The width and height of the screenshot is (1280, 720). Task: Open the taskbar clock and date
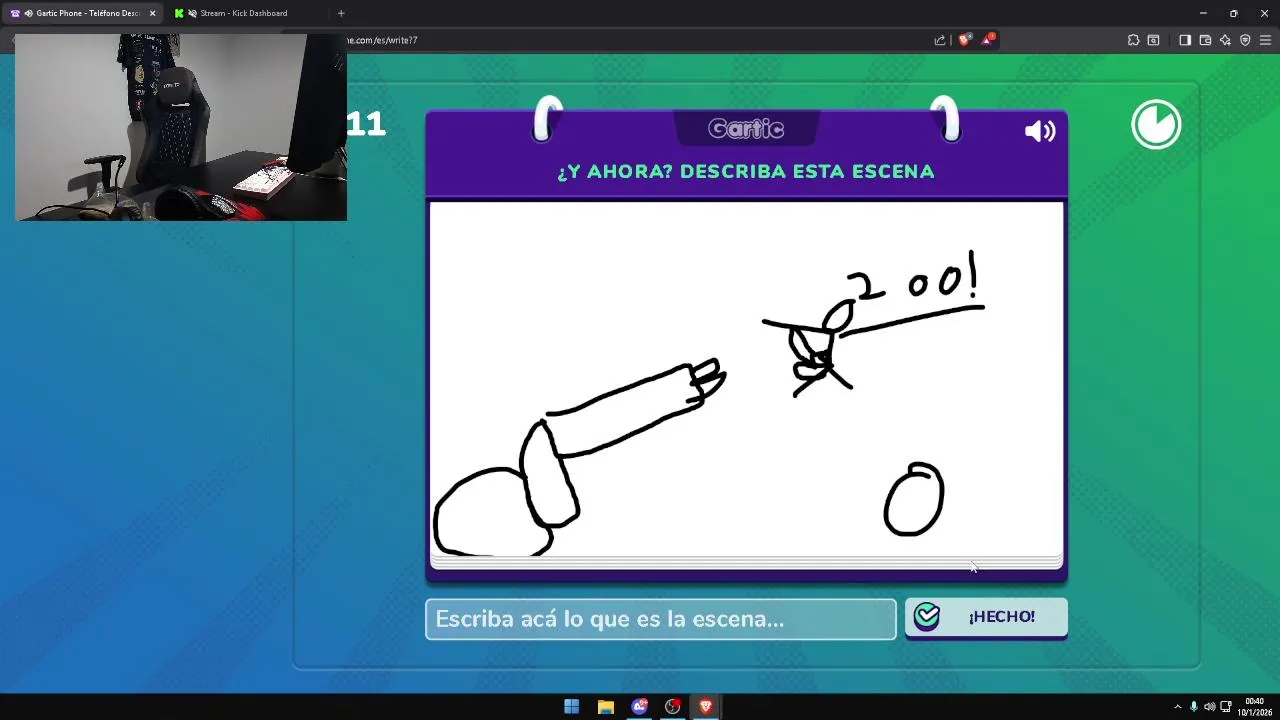[1254, 707]
